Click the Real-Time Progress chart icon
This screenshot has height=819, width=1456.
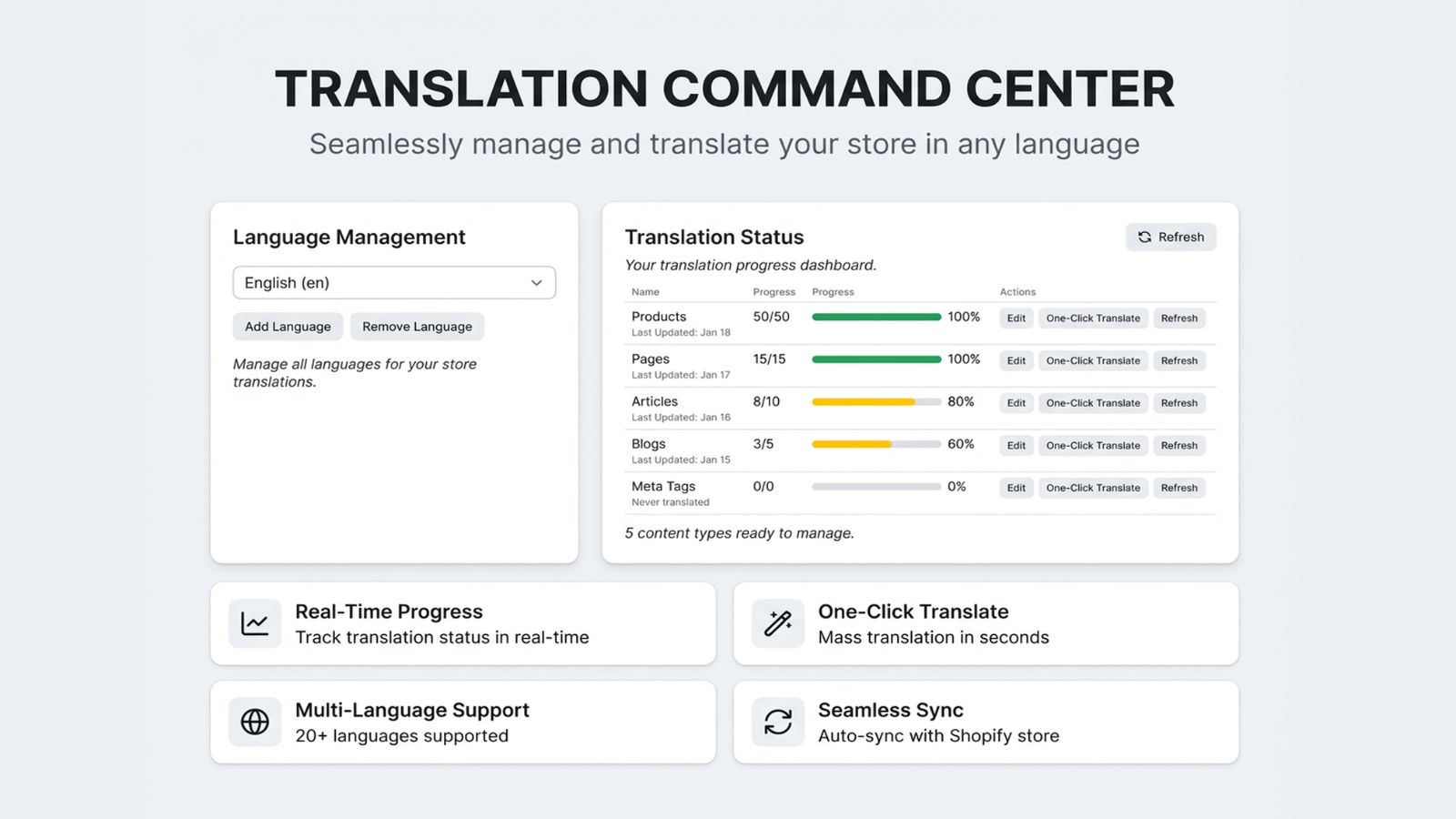tap(255, 623)
